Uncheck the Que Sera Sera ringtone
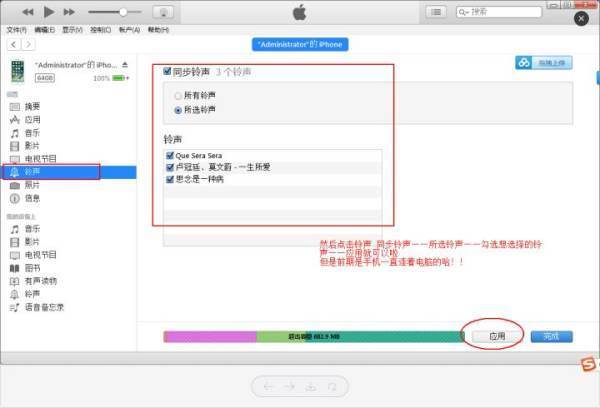 point(169,156)
